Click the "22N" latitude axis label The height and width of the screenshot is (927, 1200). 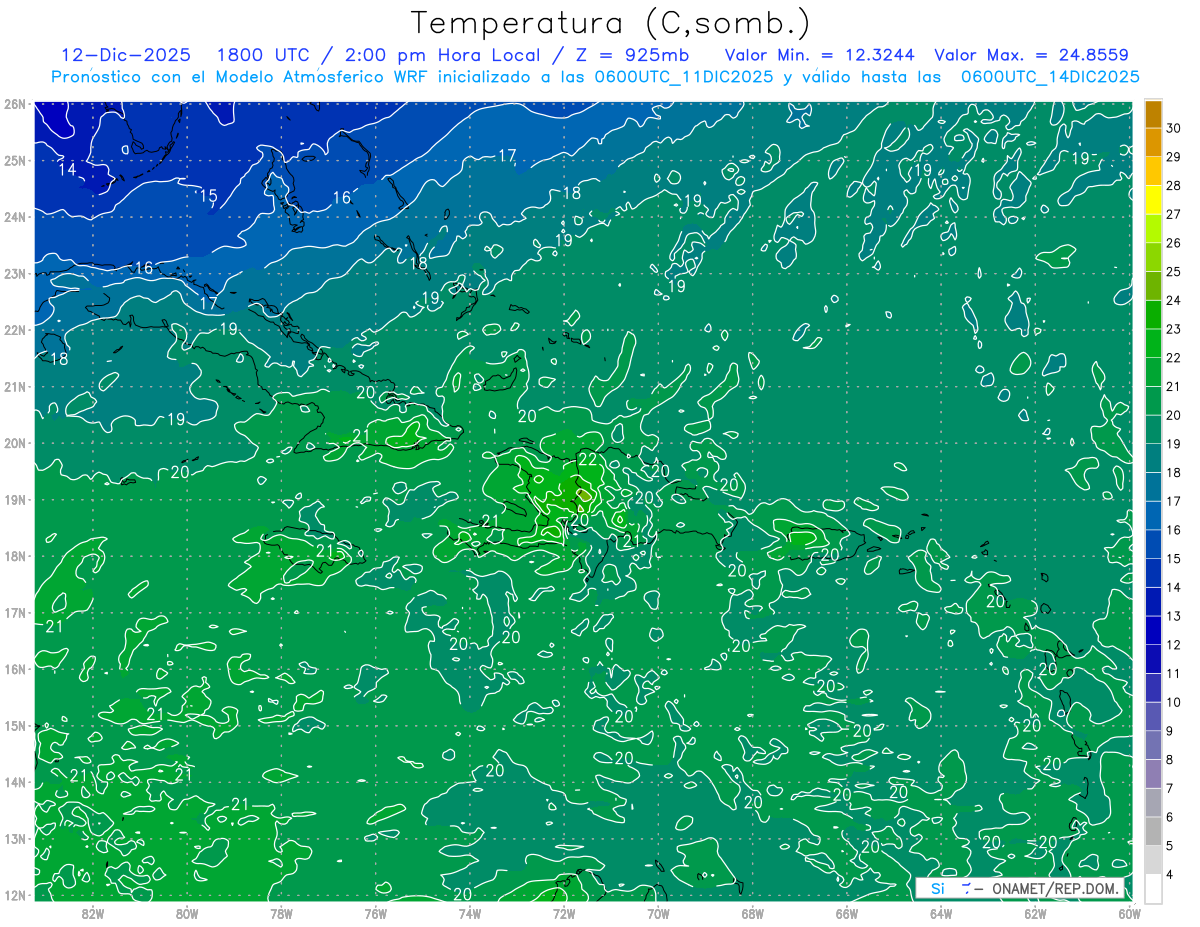[15, 330]
